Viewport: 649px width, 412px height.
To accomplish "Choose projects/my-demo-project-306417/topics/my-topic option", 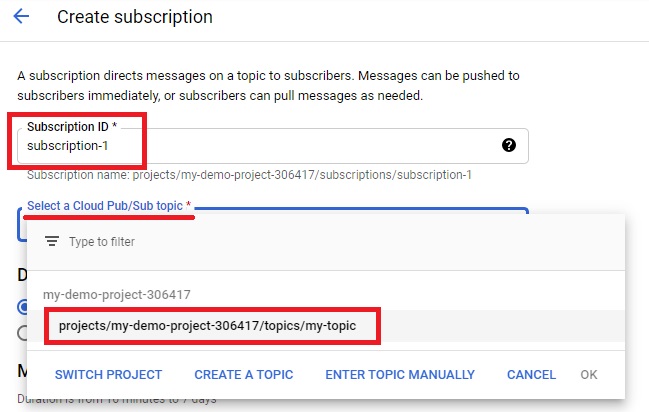I will coord(326,326).
